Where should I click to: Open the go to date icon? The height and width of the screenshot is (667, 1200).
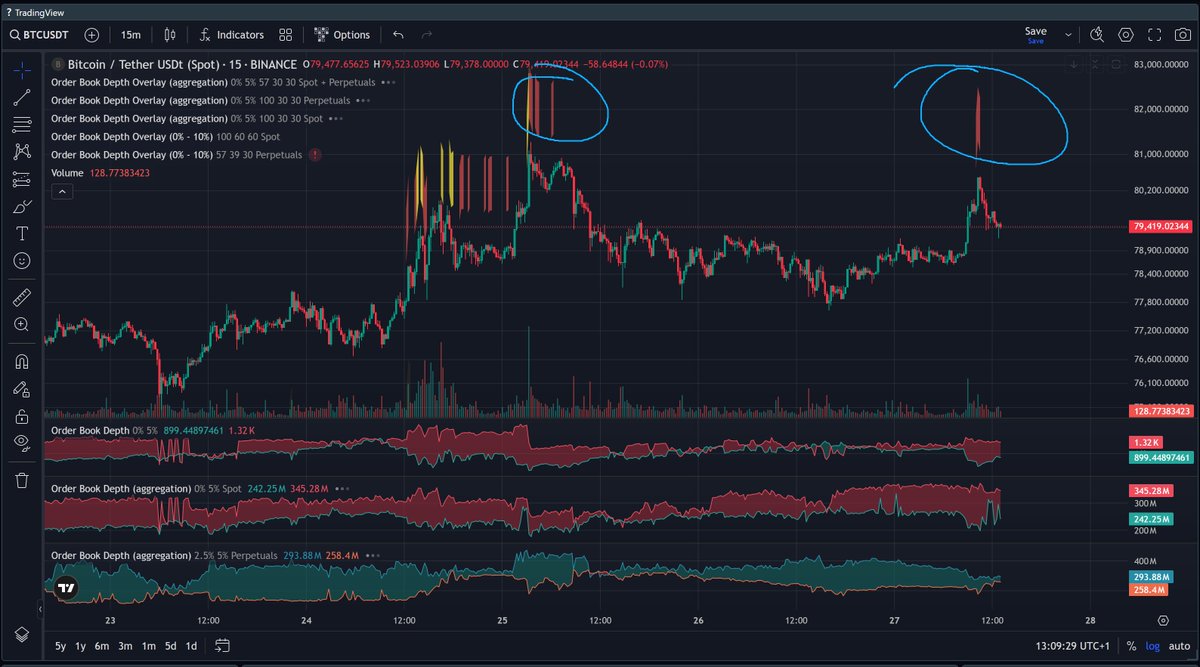point(222,645)
